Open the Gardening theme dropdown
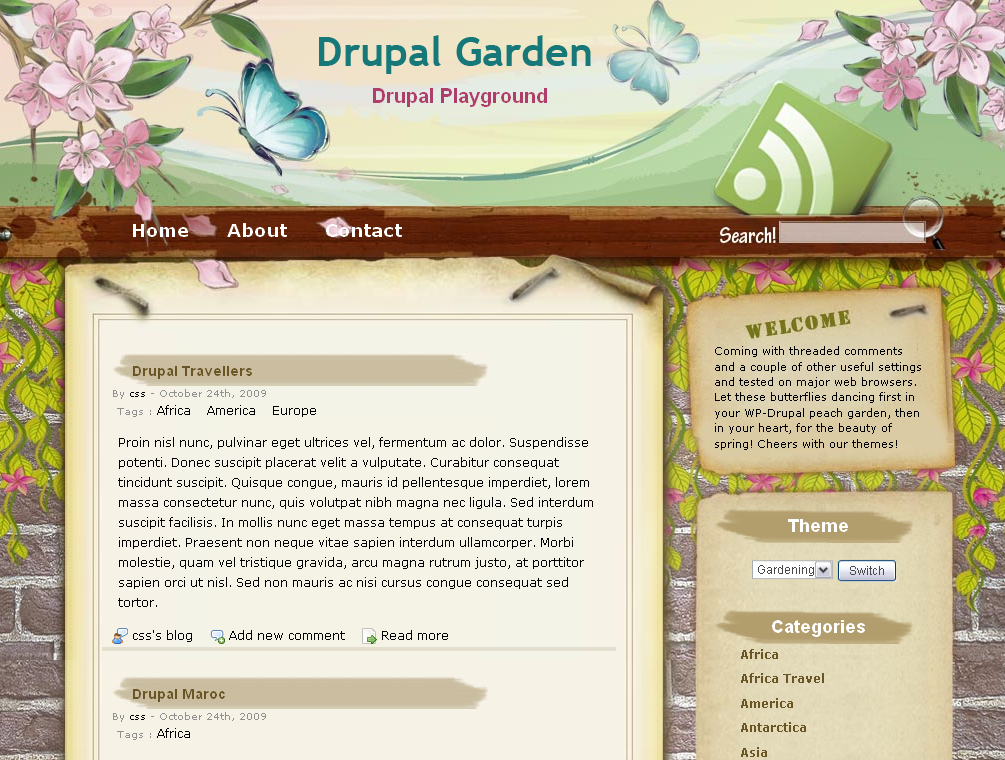 coord(792,570)
